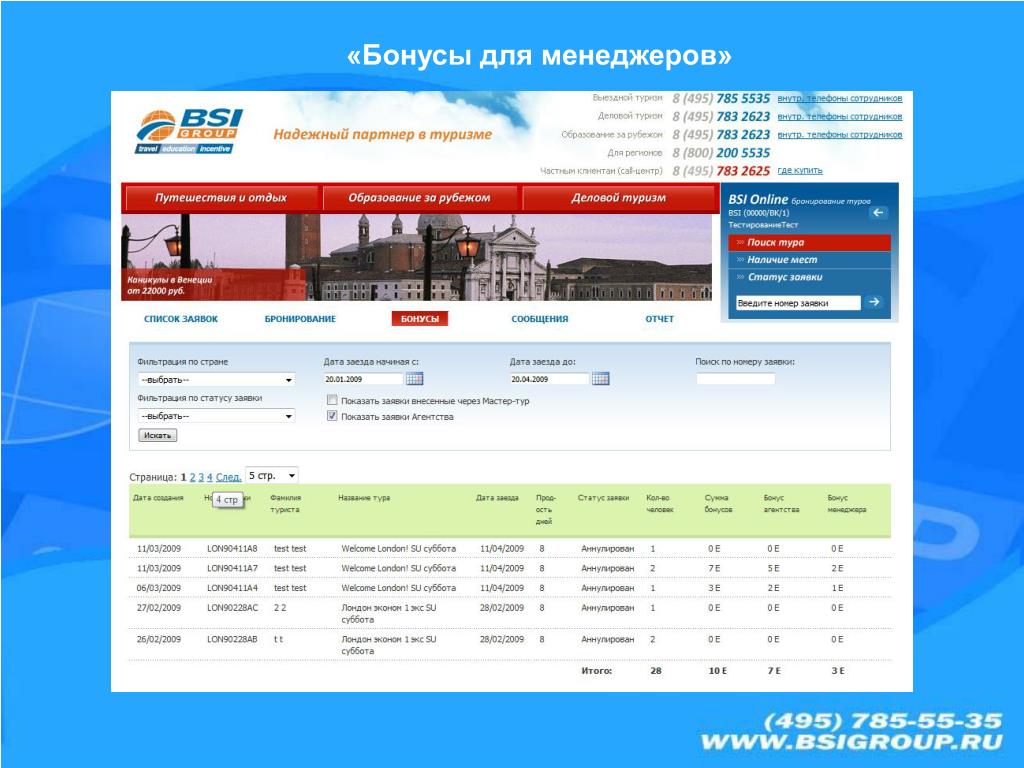This screenshot has width=1024, height=768.
Task: Open staff phones link for Выездной туризм
Action: (840, 98)
